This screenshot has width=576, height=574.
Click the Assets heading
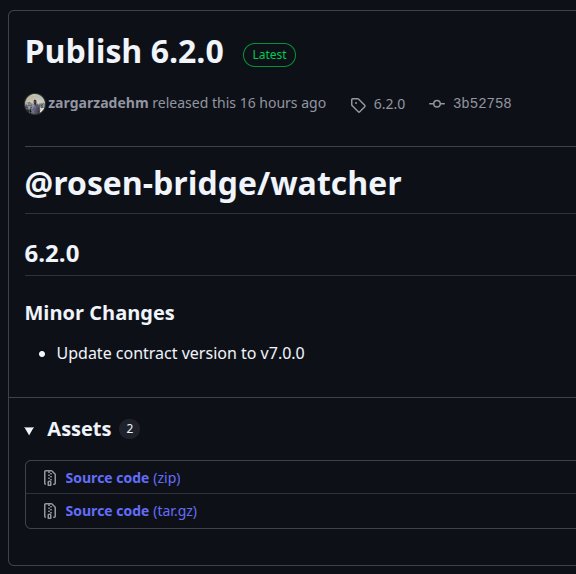pyautogui.click(x=79, y=429)
